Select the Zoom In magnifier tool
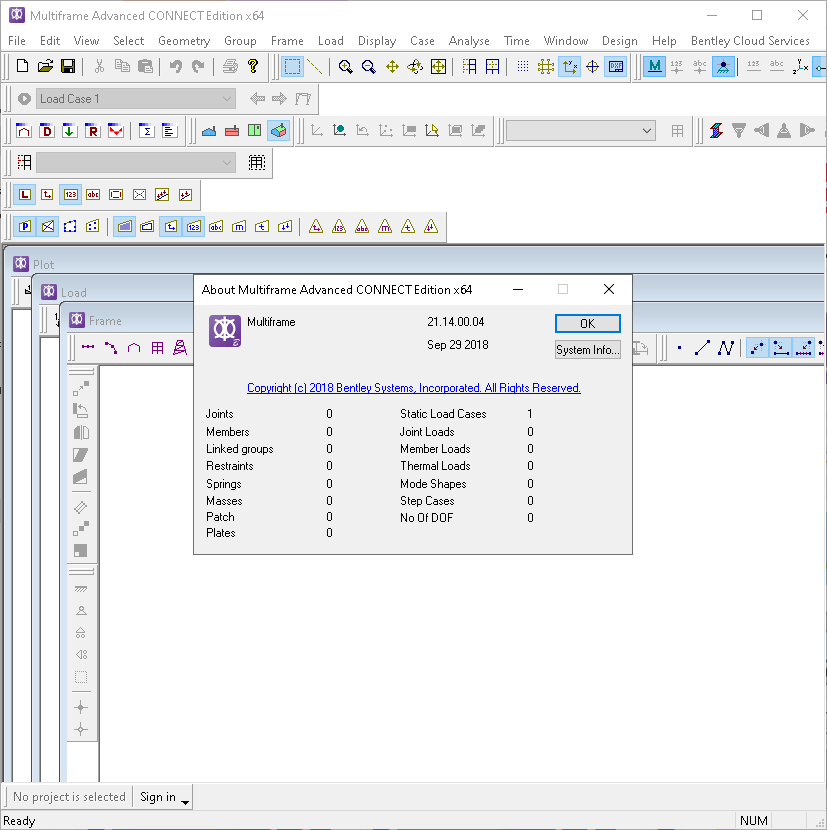This screenshot has height=830, width=827. point(345,67)
